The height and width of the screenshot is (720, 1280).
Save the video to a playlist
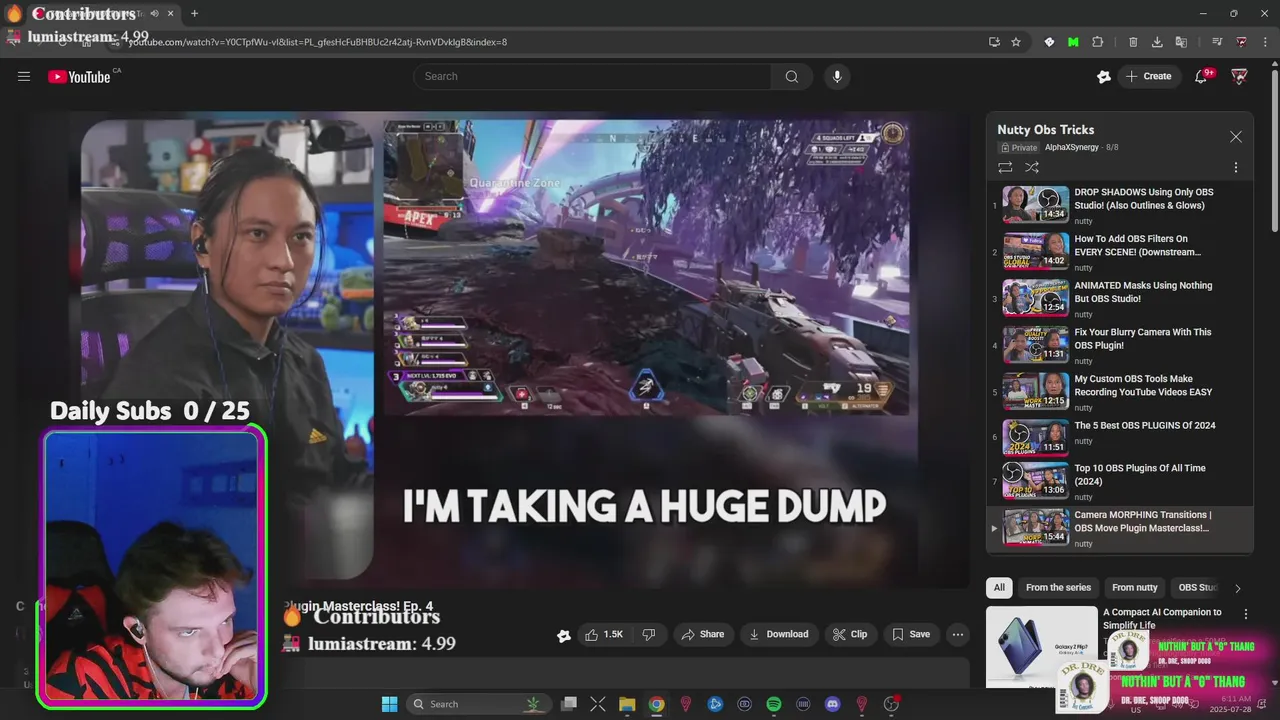point(911,634)
